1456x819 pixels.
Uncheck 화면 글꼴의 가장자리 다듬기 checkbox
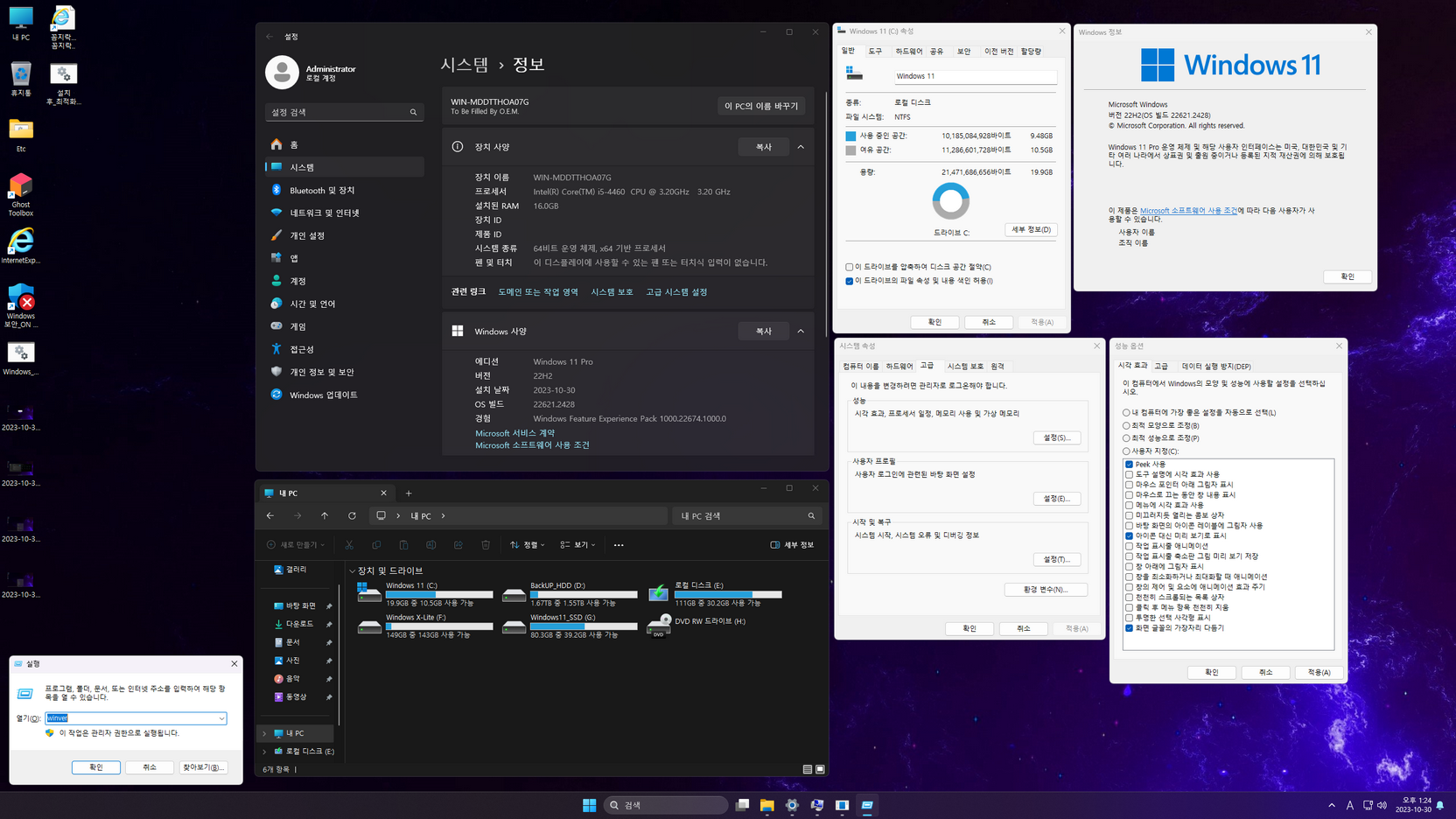(1129, 628)
